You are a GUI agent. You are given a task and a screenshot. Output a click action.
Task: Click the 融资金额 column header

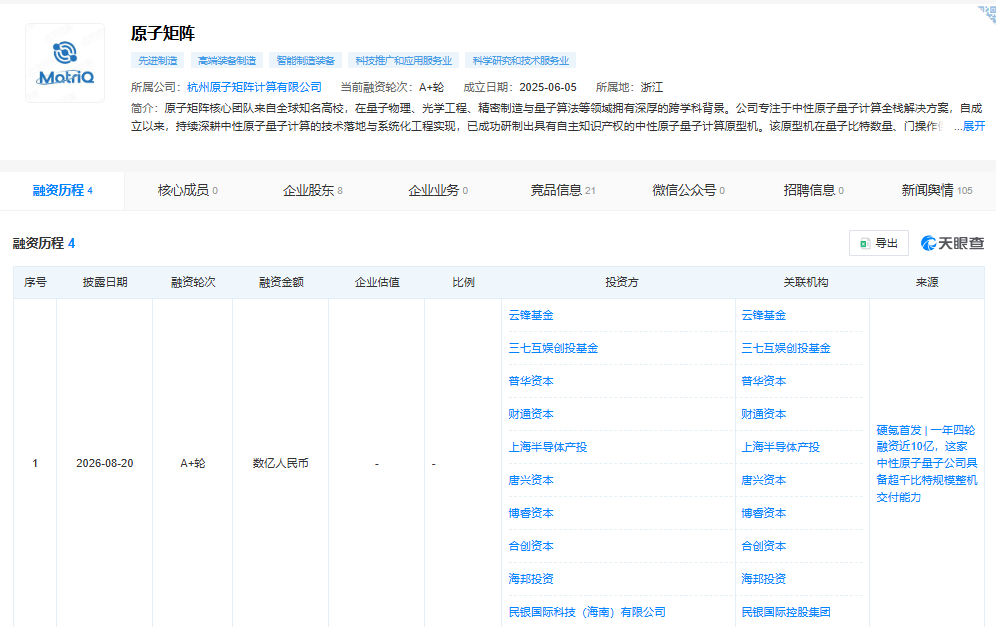281,282
